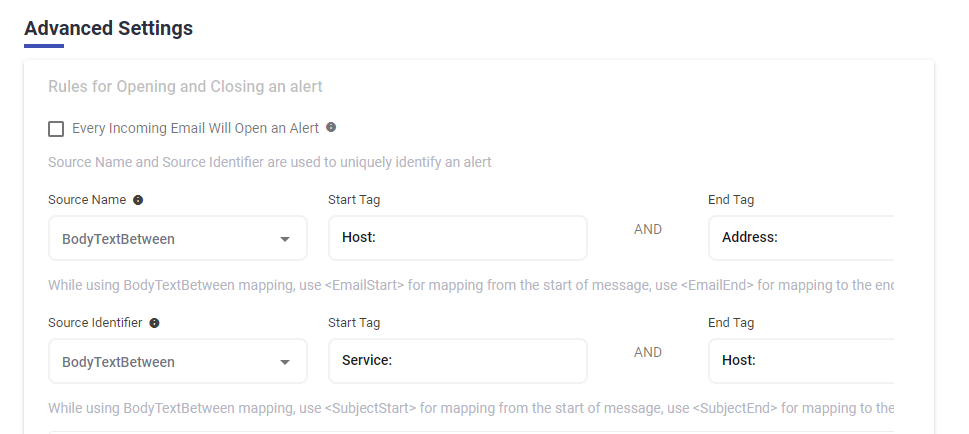Focus the Source Name Start Tag field
The width and height of the screenshot is (969, 434).
coord(457,238)
